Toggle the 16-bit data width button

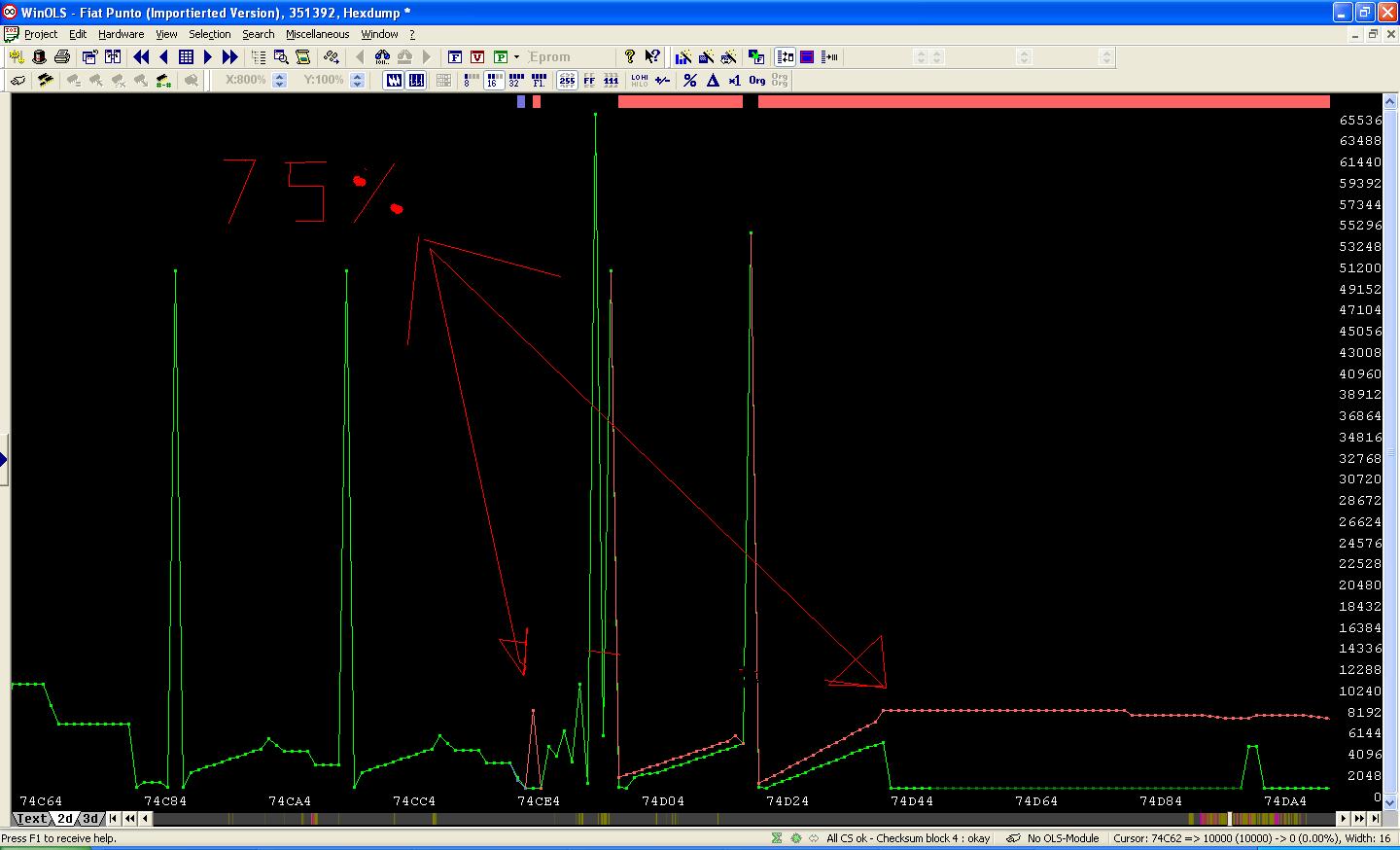[x=492, y=81]
